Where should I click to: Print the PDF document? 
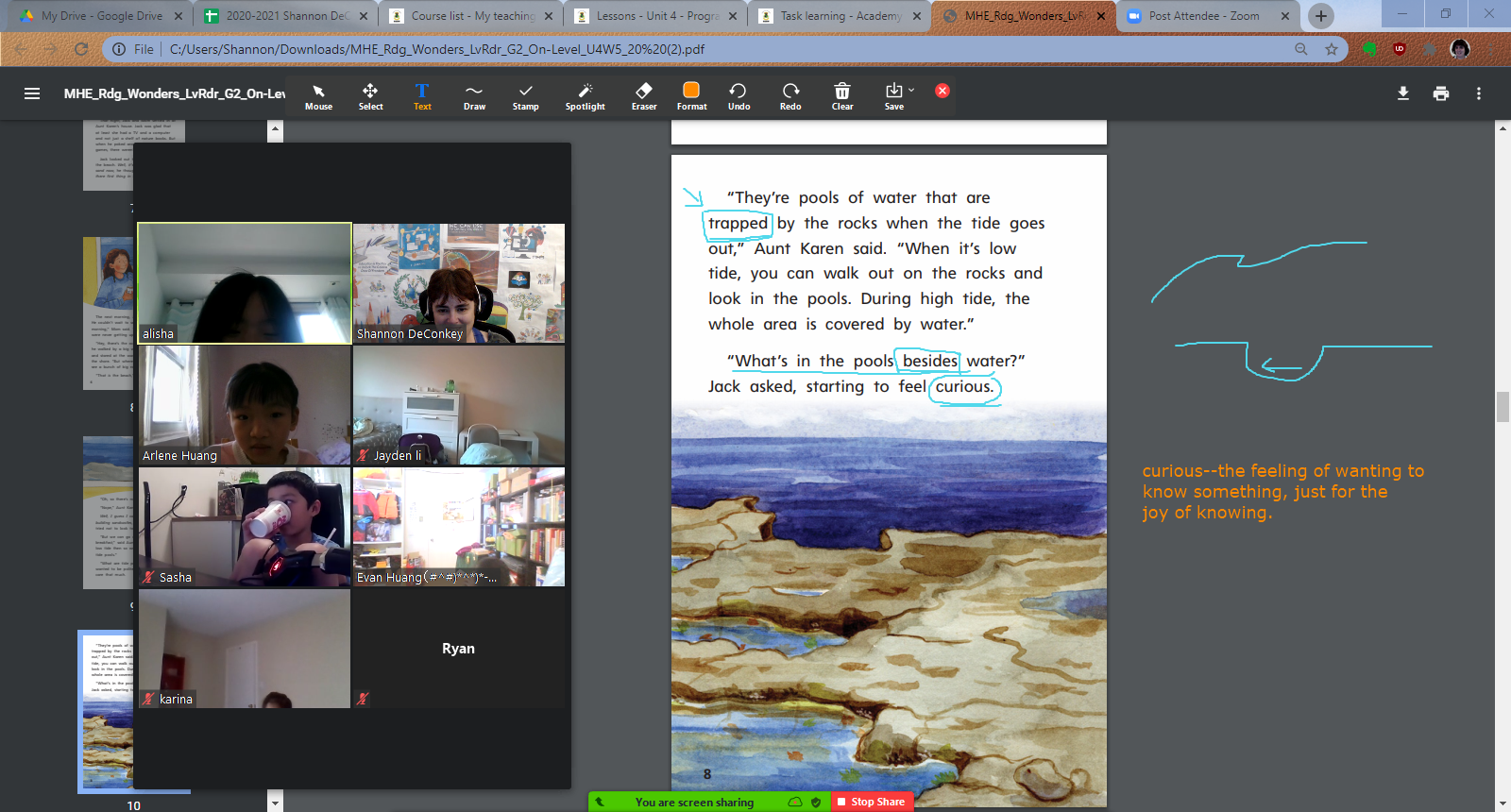[1441, 93]
